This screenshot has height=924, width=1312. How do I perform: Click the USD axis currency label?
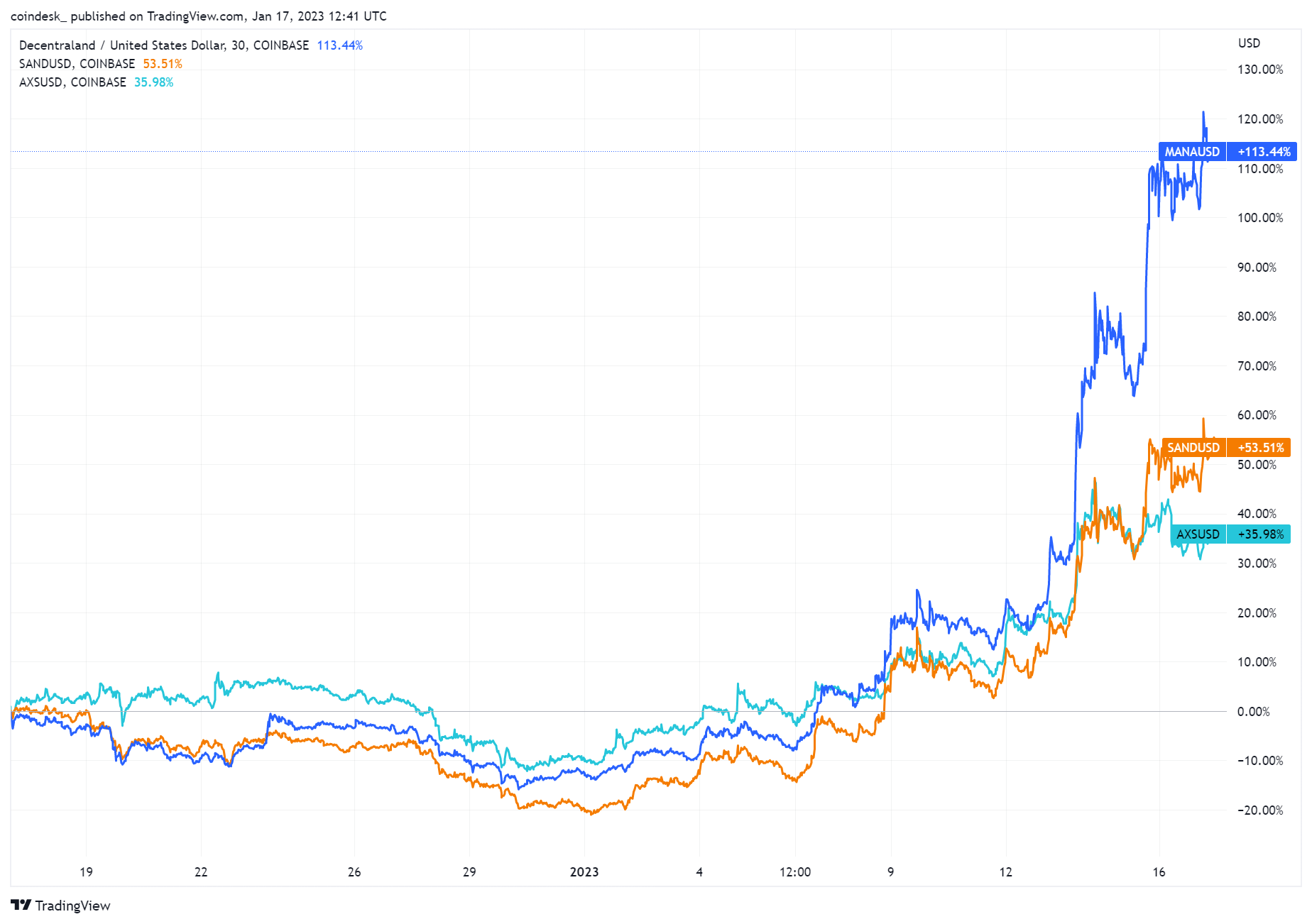coord(1249,43)
